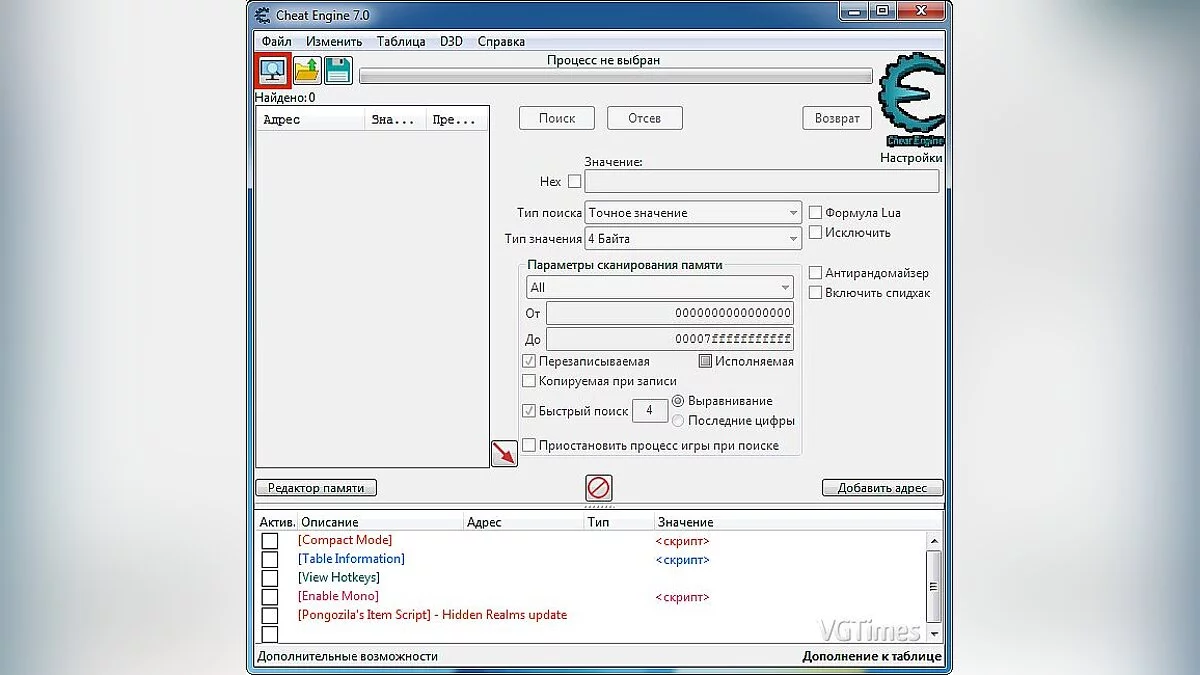Click the Cheat Engine logo
This screenshot has width=1200, height=675.
tap(910, 100)
